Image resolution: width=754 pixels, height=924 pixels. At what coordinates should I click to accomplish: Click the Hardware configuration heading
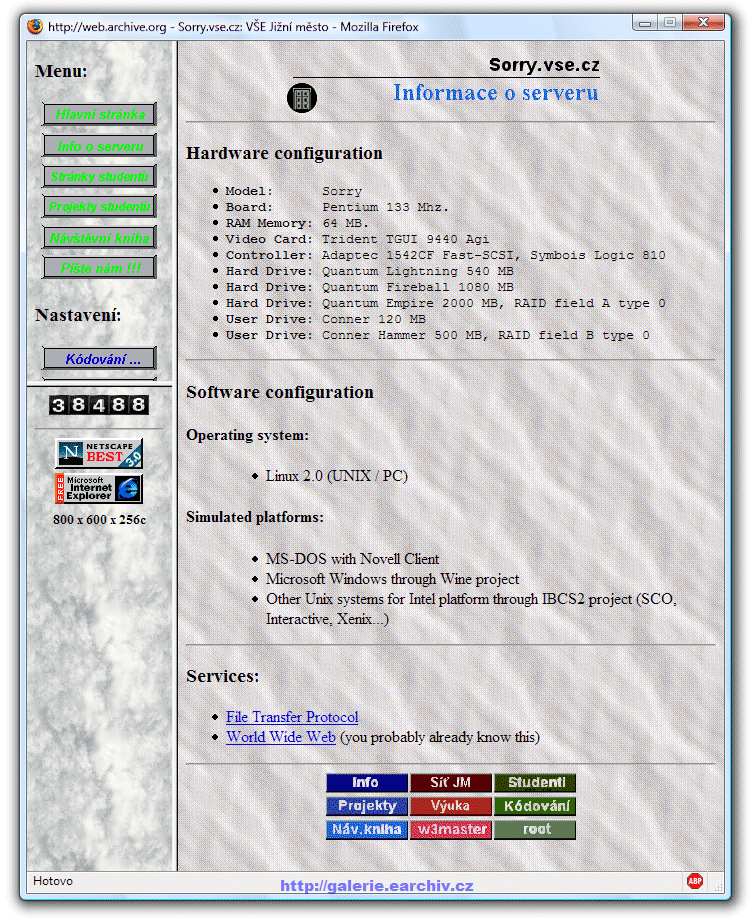pyautogui.click(x=285, y=153)
